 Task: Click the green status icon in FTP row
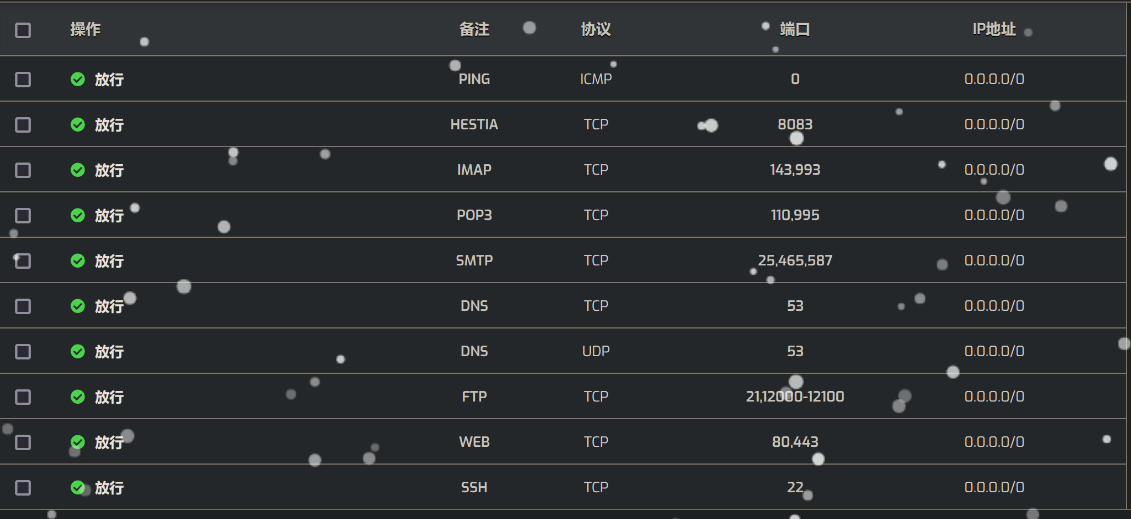point(78,397)
